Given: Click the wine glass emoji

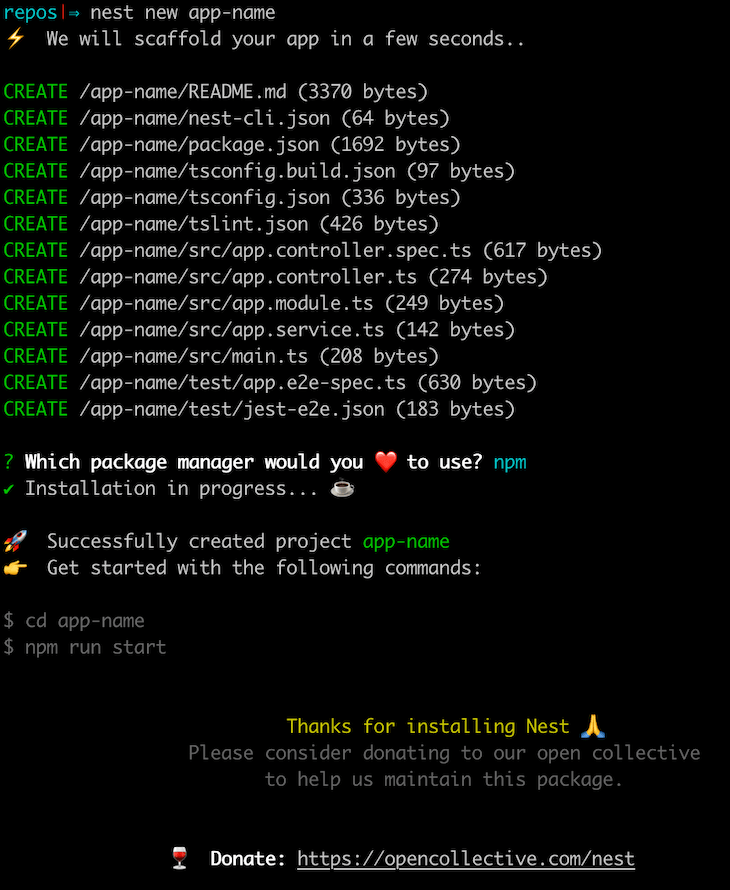Looking at the screenshot, I should coord(179,858).
